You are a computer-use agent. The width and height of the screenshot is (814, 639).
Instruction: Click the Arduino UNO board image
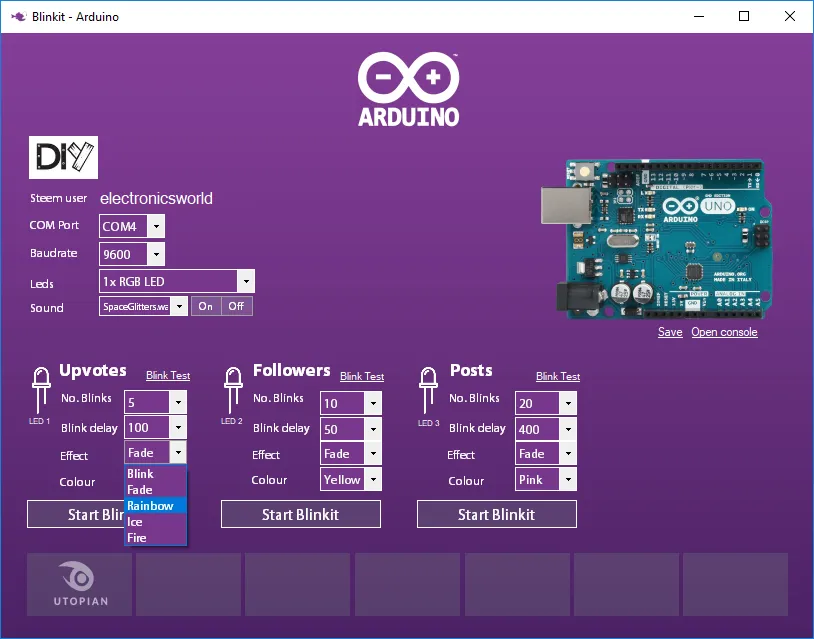pos(656,239)
